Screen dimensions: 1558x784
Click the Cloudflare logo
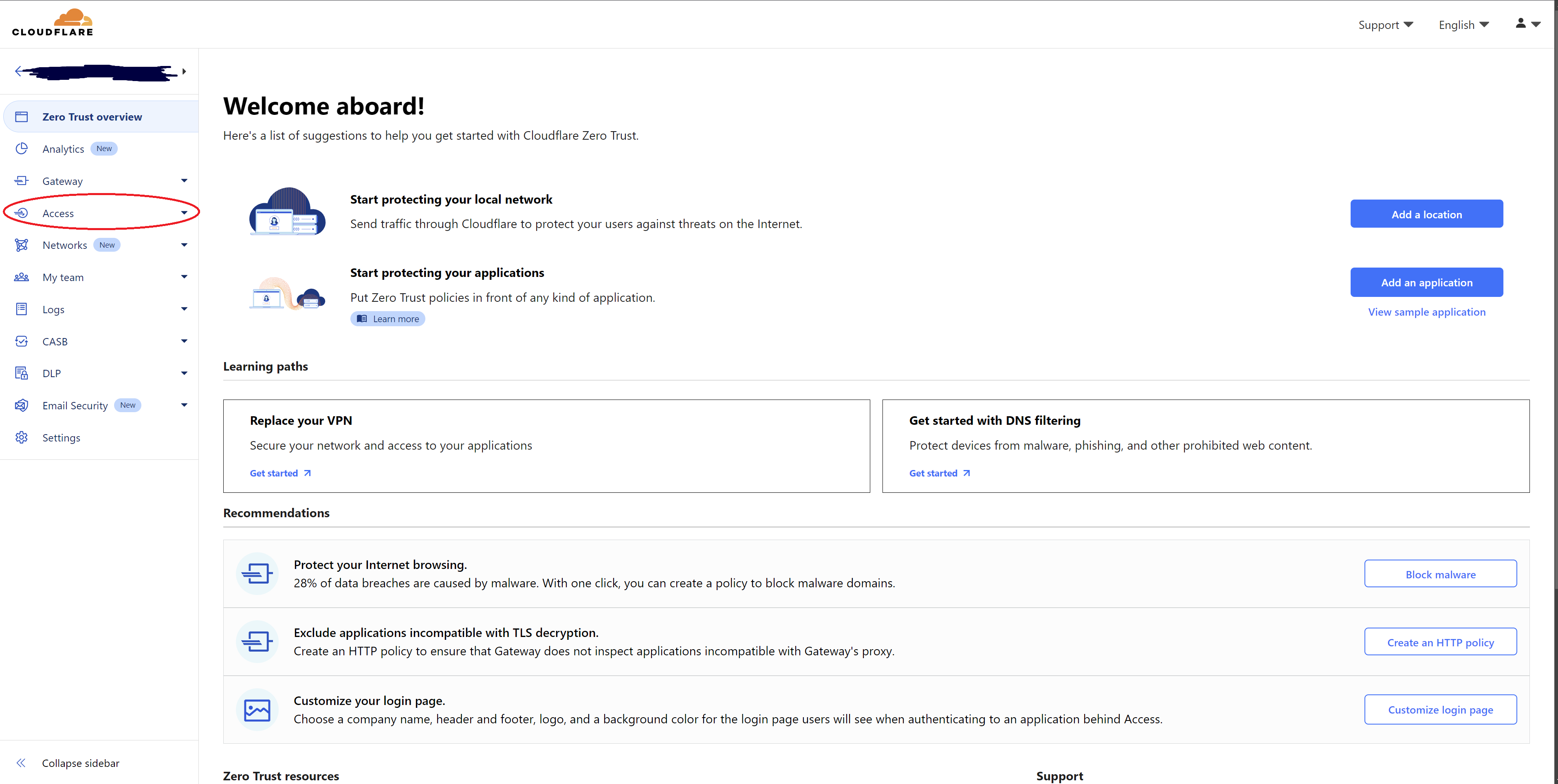pyautogui.click(x=53, y=22)
